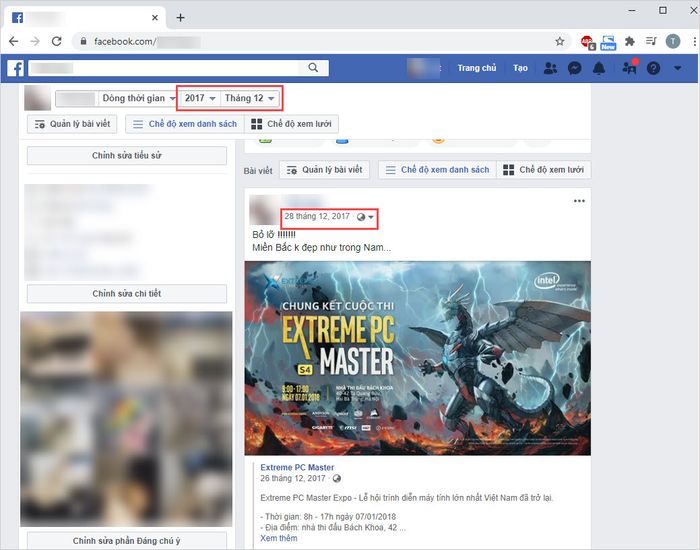
Task: Open the 2017 year dropdown
Action: point(200,98)
